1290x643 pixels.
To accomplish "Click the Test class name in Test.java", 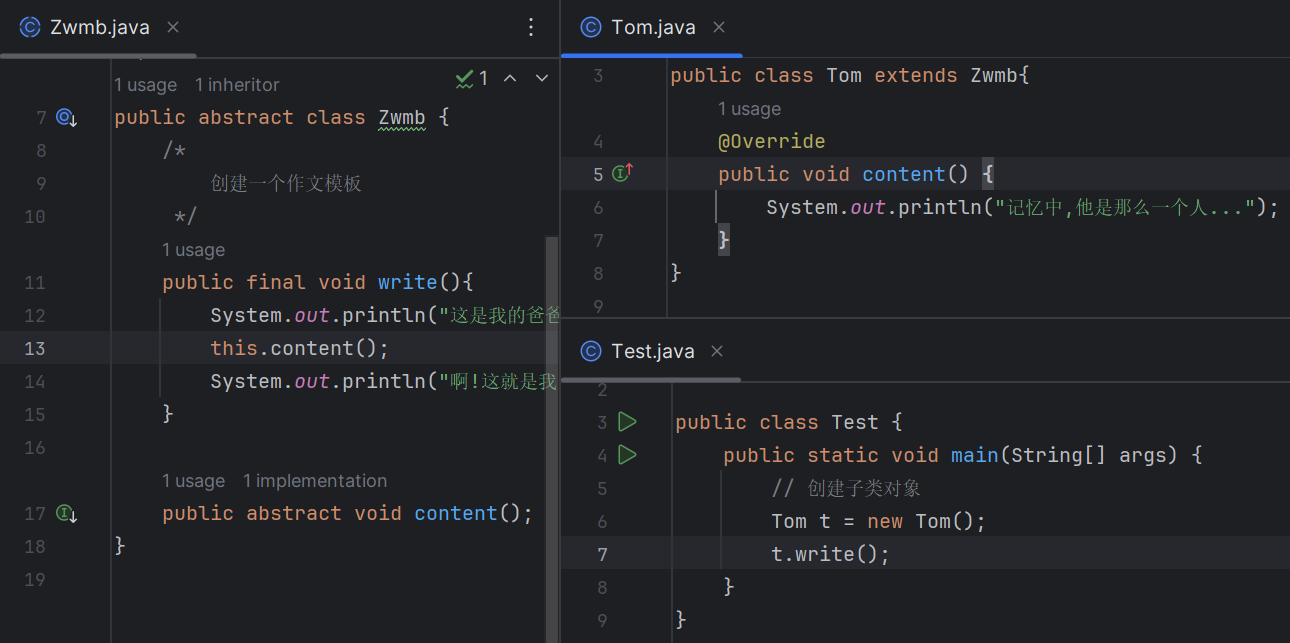I will [x=855, y=423].
